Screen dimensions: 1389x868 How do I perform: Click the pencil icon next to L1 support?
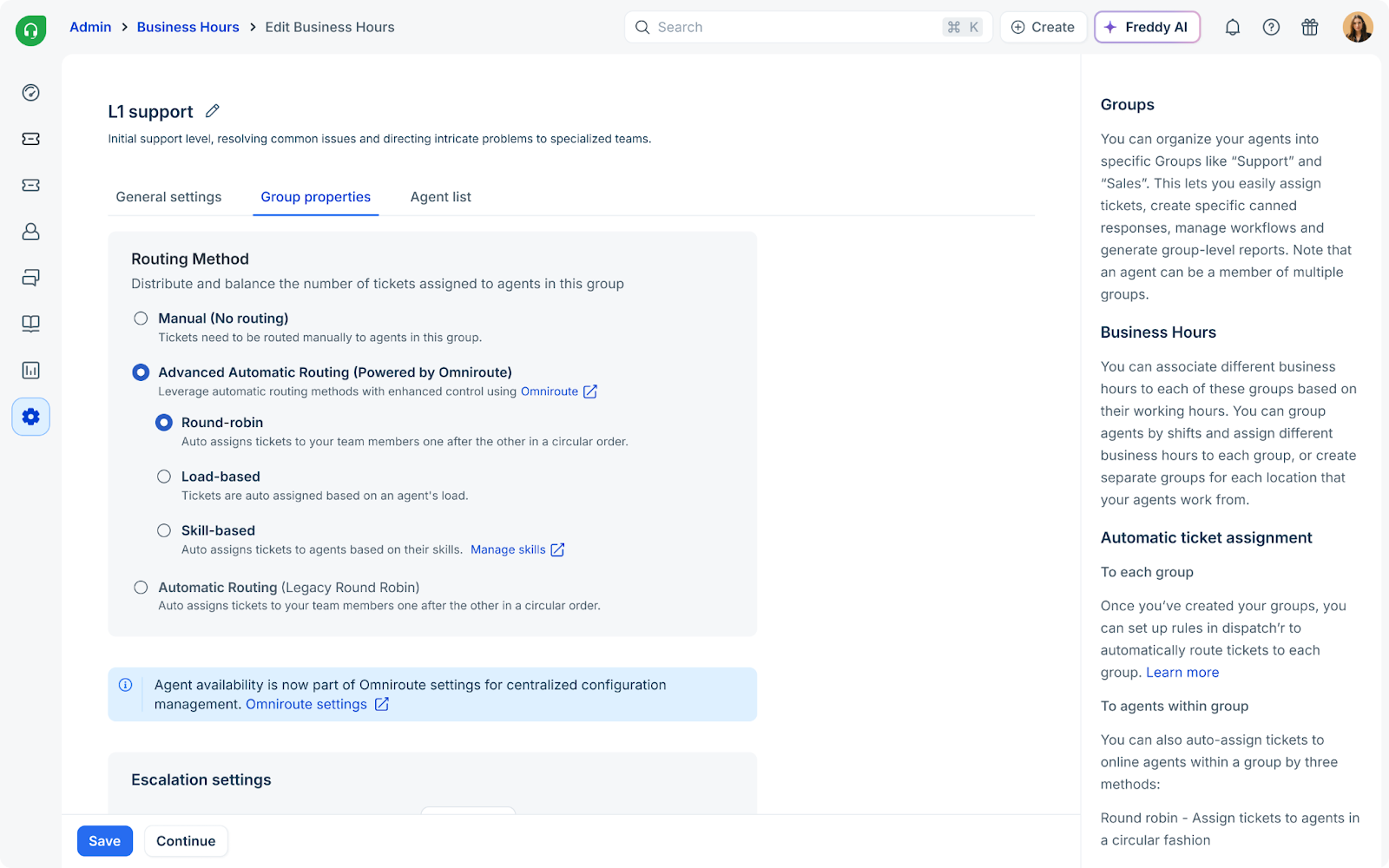(213, 111)
